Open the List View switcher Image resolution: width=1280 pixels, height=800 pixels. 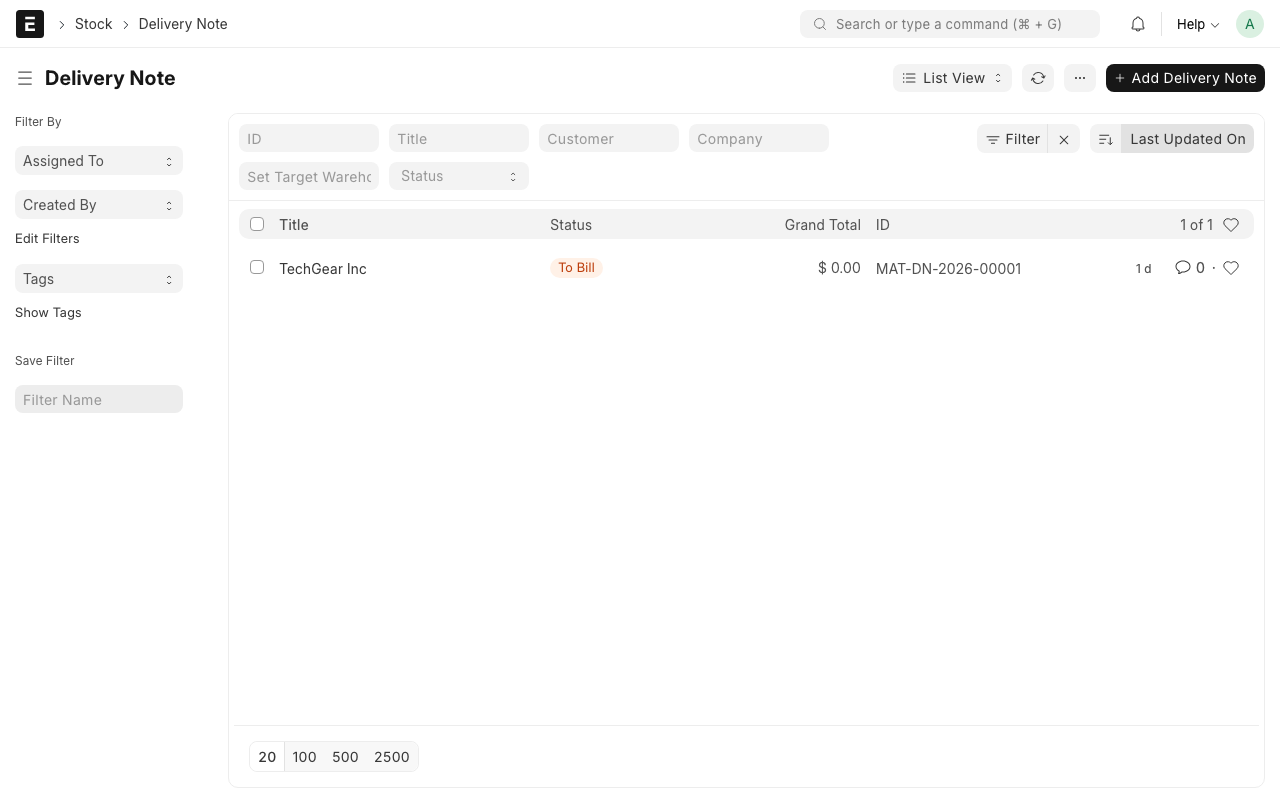coord(952,78)
